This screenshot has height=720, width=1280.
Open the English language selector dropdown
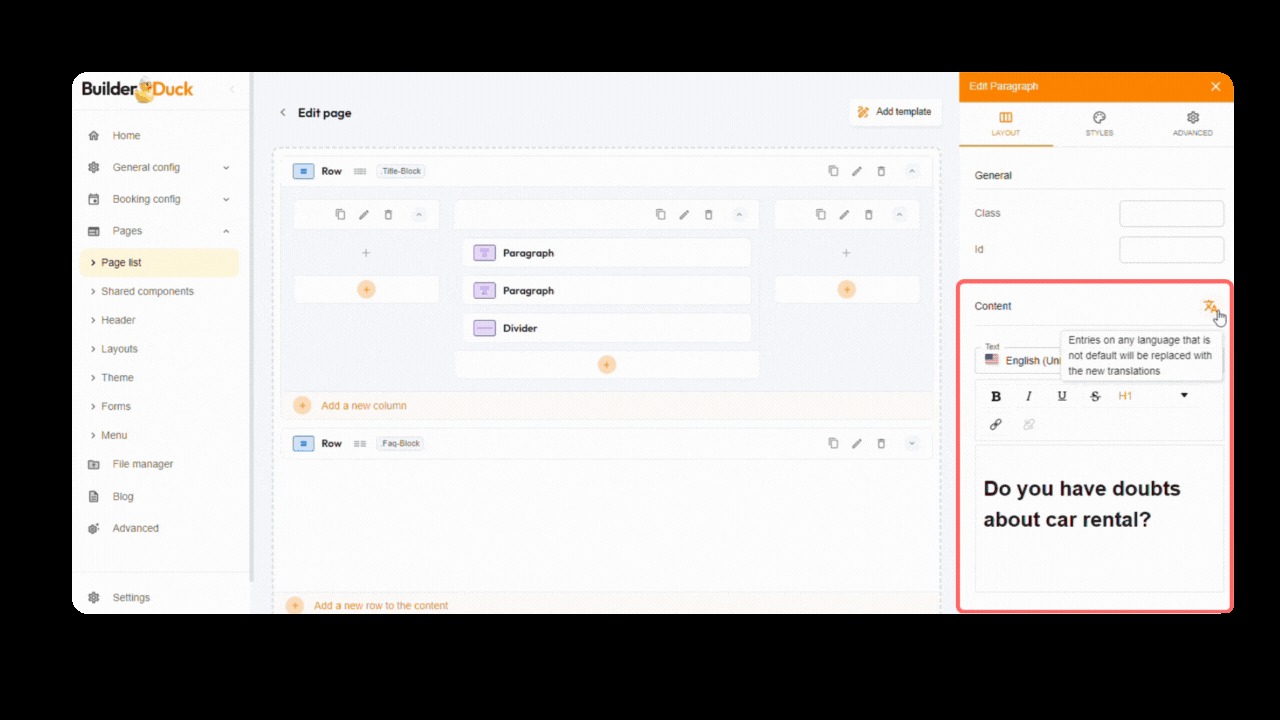click(1020, 360)
